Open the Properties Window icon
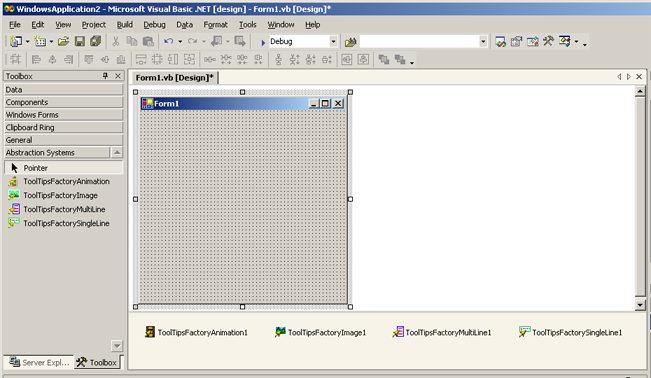The width and height of the screenshot is (651, 378). pos(516,42)
